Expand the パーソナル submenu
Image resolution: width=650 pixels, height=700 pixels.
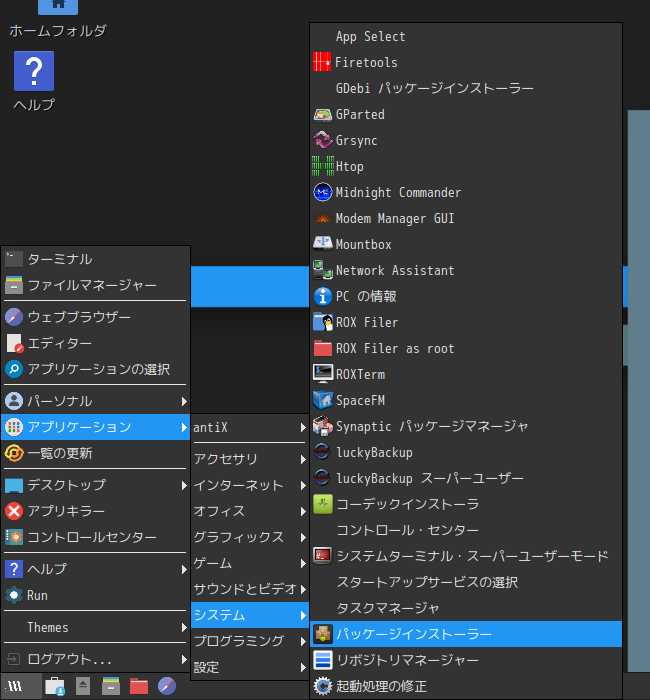[x=96, y=401]
